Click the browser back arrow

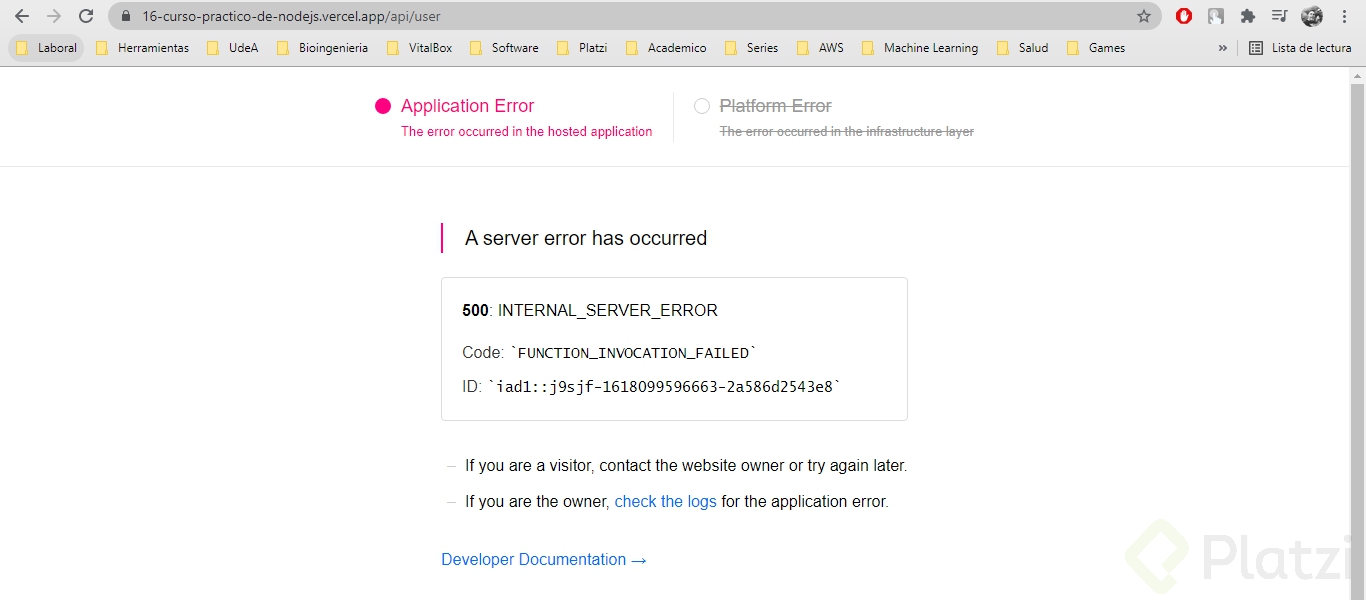[22, 16]
